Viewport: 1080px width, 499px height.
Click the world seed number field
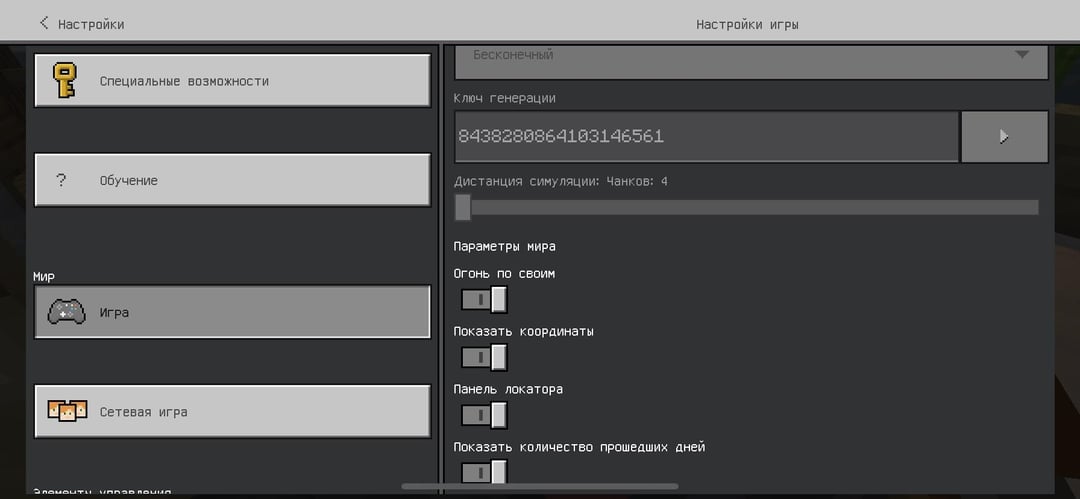705,136
